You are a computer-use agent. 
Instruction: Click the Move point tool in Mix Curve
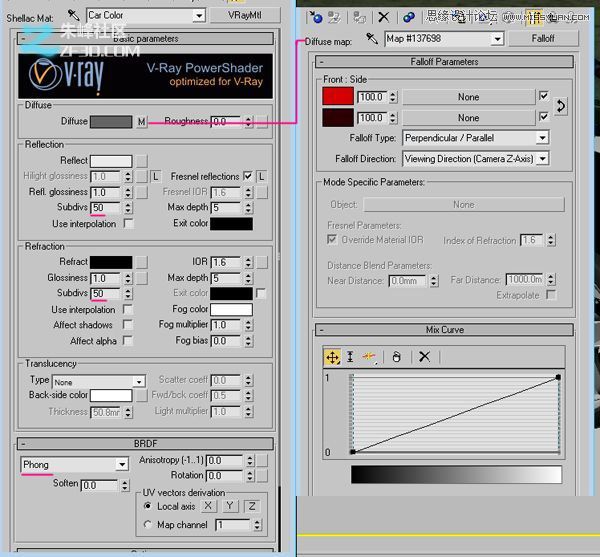[x=332, y=357]
